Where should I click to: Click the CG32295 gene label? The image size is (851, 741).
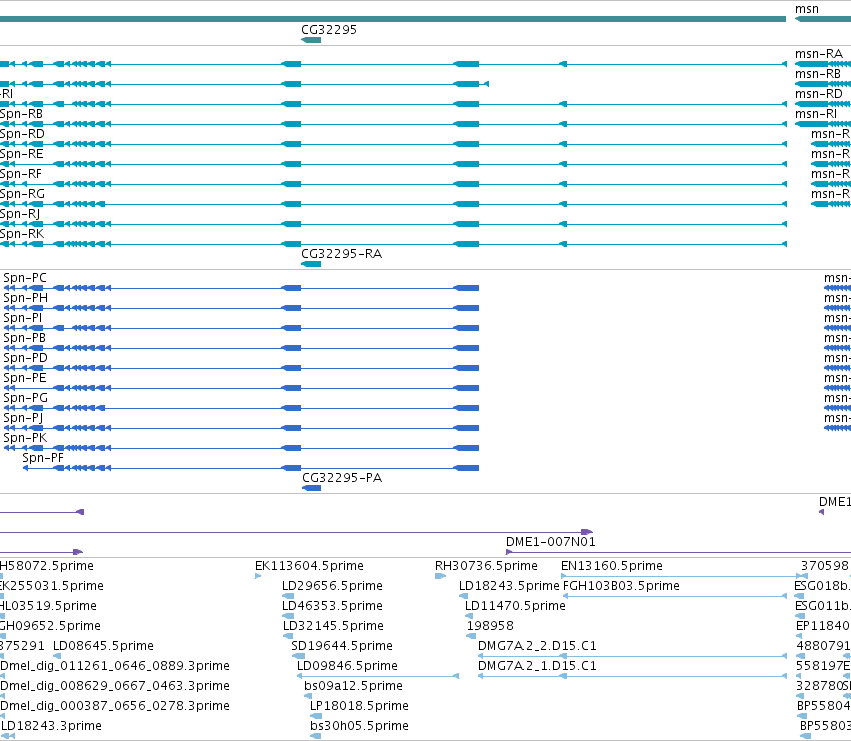[x=329, y=30]
